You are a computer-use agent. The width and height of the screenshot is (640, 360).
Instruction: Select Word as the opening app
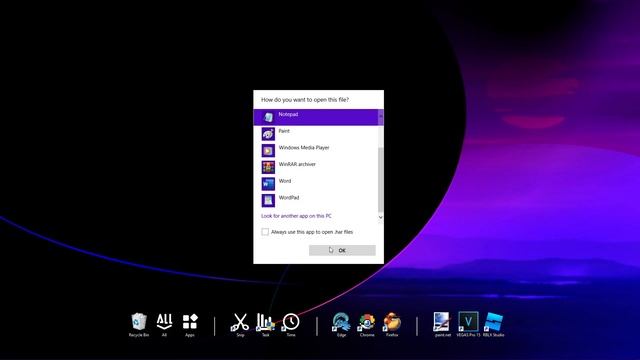(x=316, y=184)
